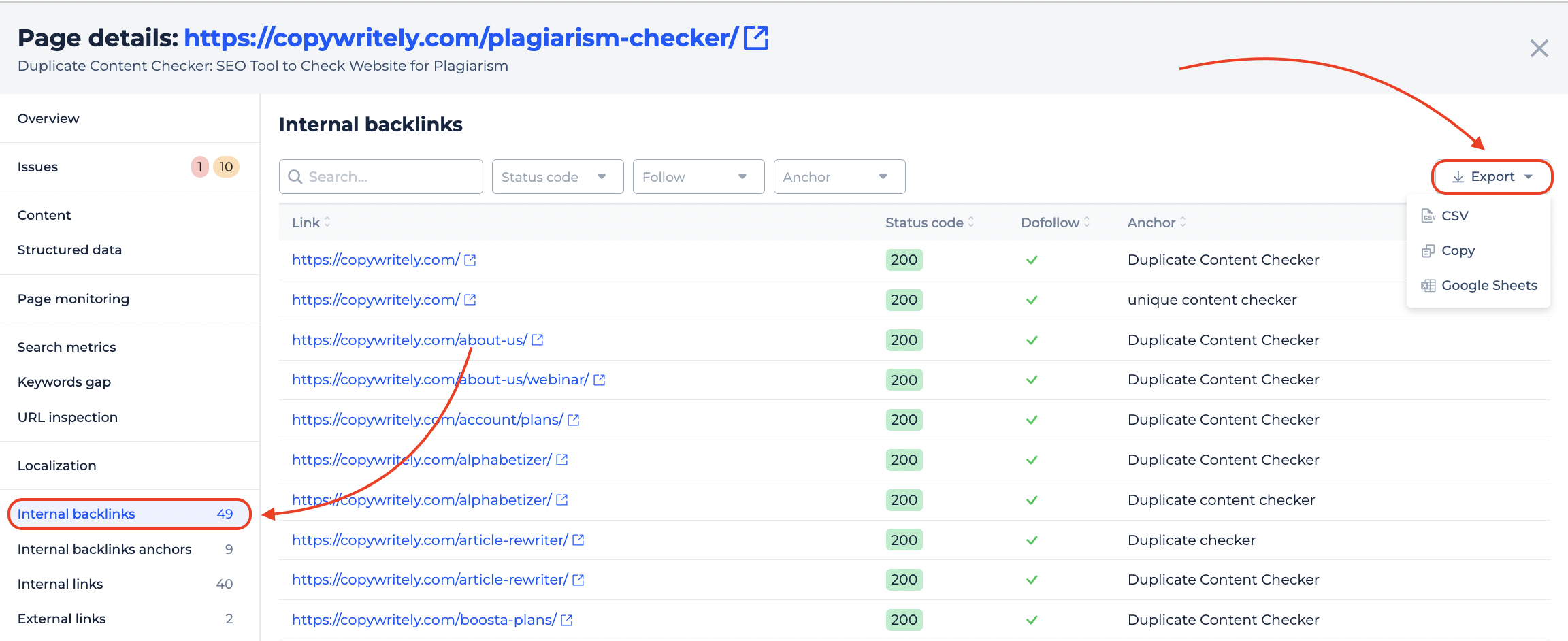Click 'Duplicate content checker' lowercase anchor text

click(x=1221, y=500)
